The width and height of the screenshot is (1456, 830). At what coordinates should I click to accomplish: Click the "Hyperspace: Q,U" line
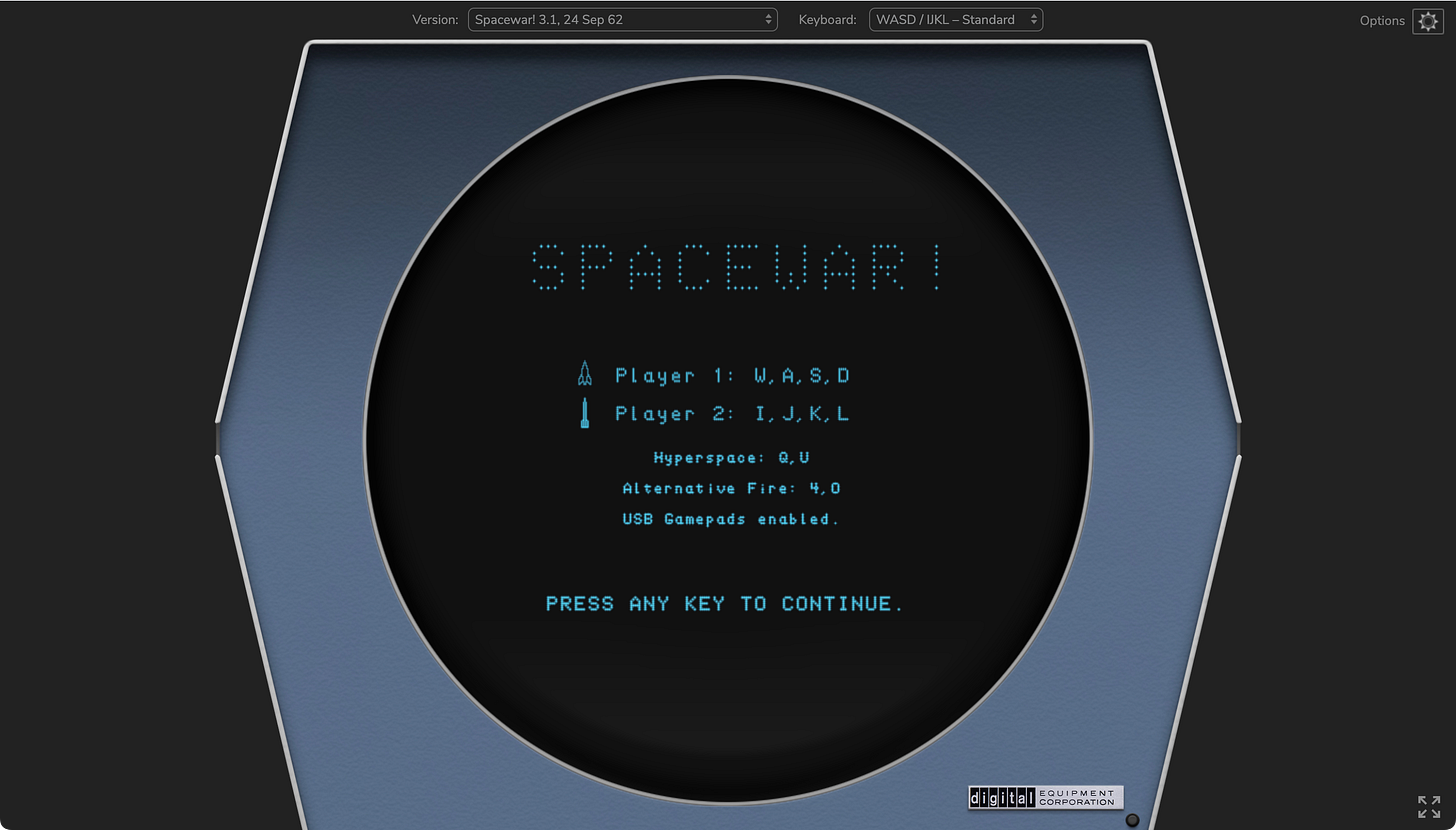(731, 457)
